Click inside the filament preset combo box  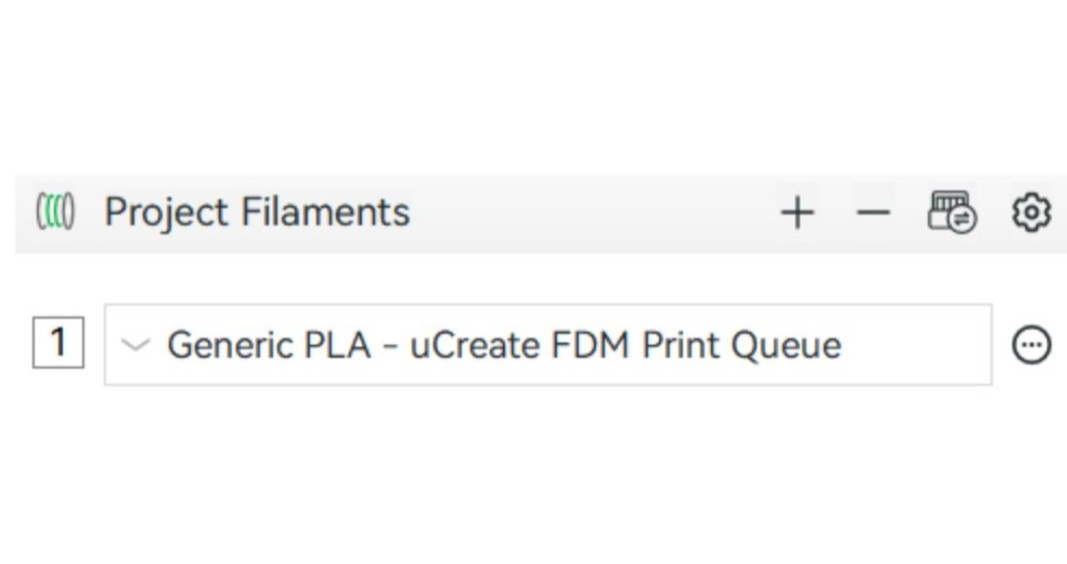548,345
